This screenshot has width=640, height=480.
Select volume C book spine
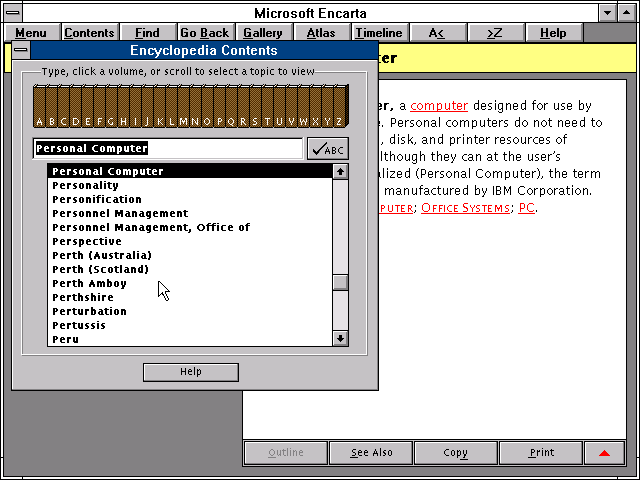coord(63,107)
